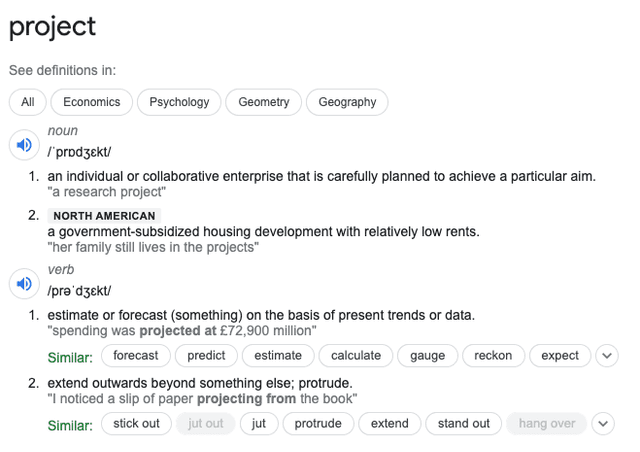Open the 'predict' synonym
Image resolution: width=640 pixels, height=452 pixels.
206,355
